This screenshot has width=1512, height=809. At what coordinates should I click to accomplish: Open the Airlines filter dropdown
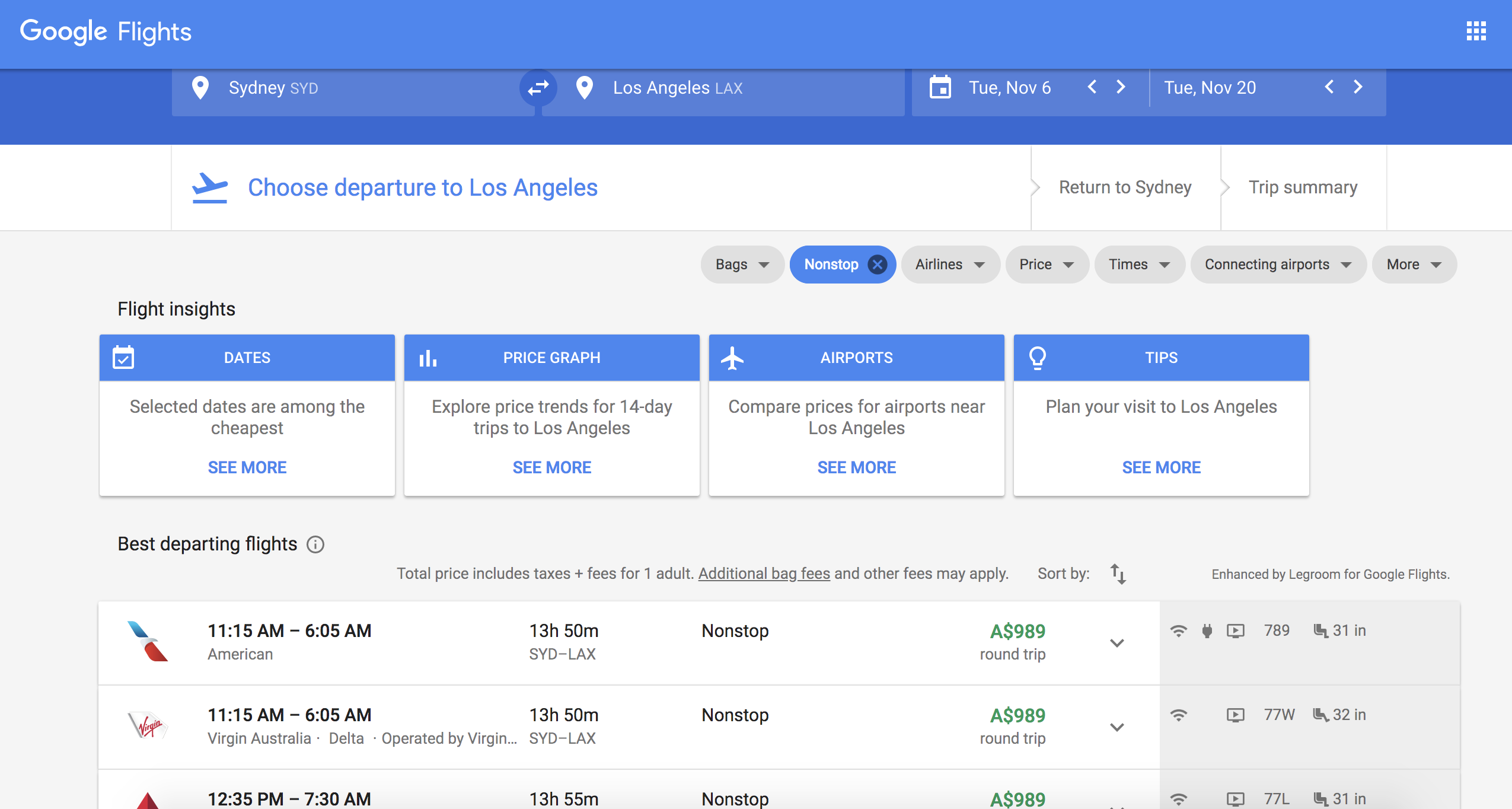(950, 265)
